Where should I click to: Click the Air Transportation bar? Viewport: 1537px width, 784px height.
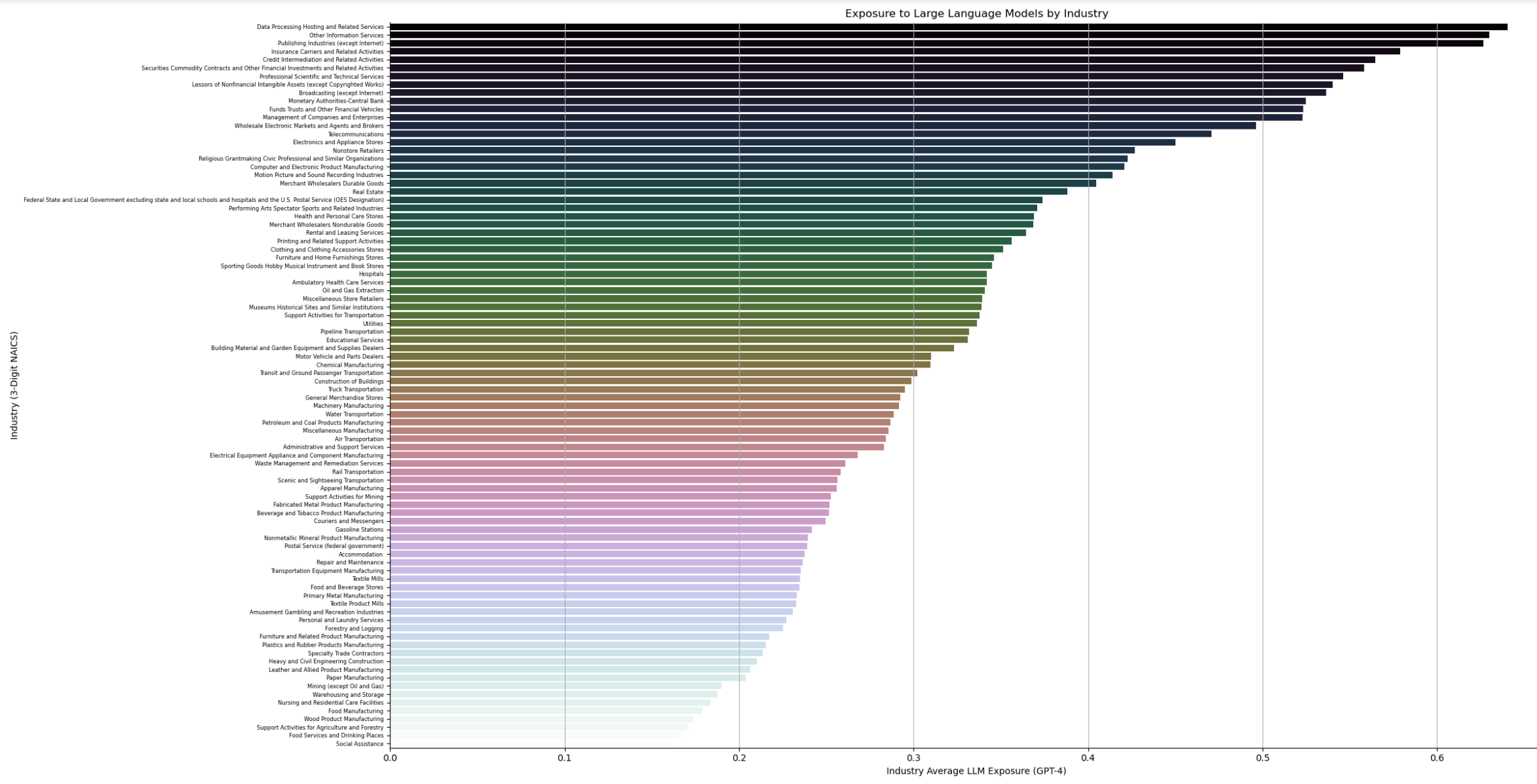pos(637,439)
